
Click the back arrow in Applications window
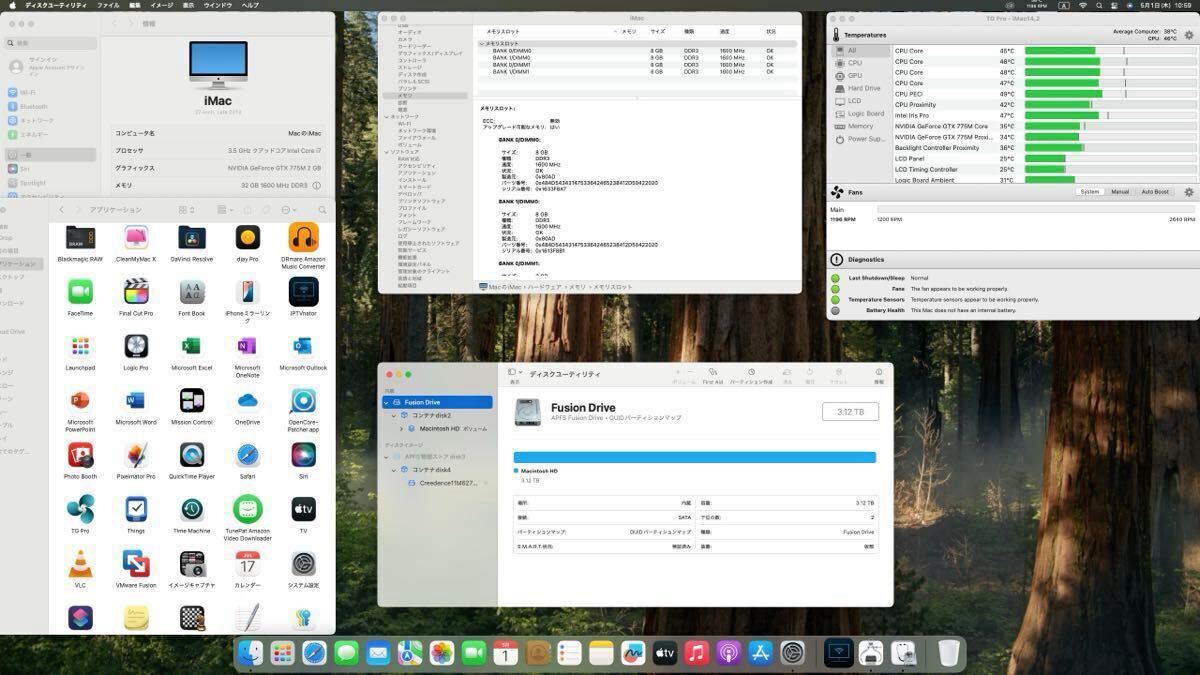(62, 210)
